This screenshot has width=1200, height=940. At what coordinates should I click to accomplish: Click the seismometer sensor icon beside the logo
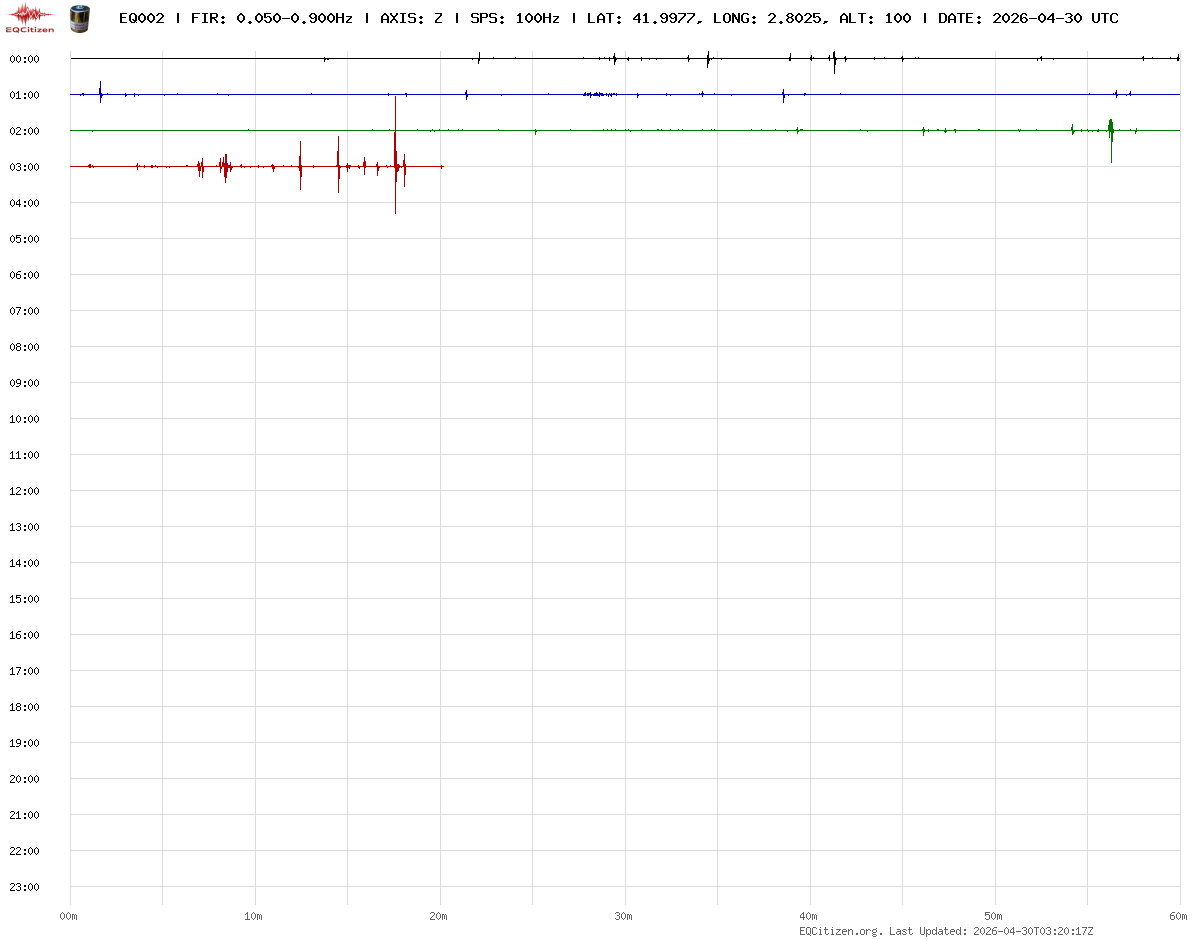coord(78,17)
